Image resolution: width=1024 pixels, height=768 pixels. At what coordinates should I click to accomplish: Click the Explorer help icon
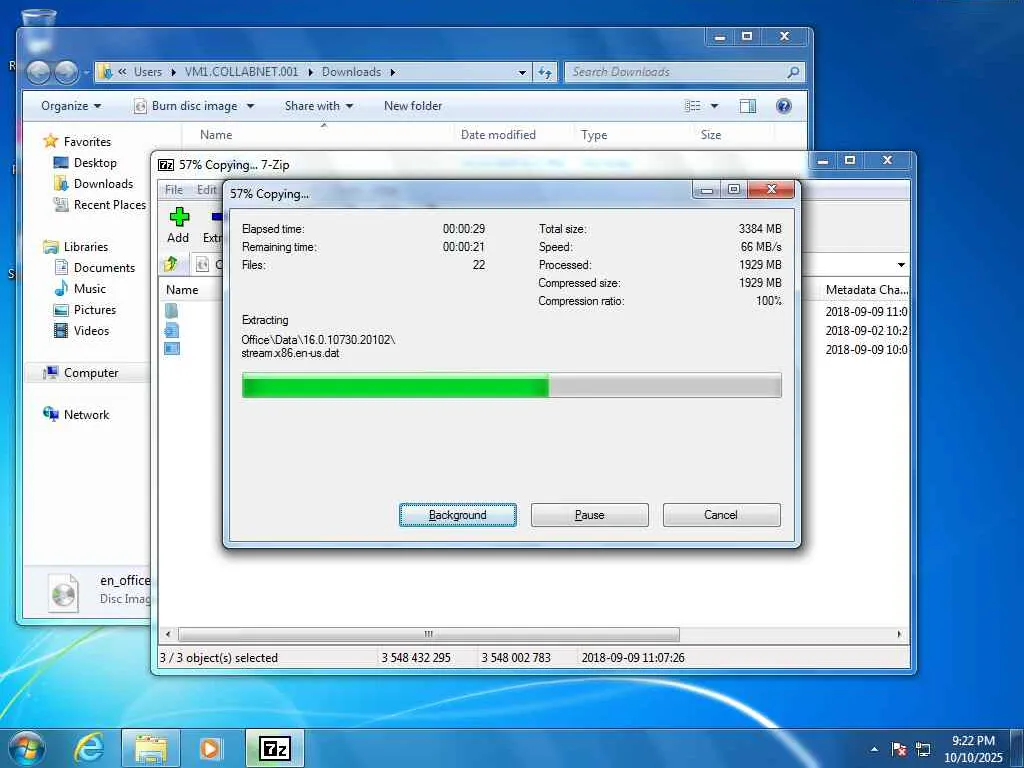click(x=784, y=106)
